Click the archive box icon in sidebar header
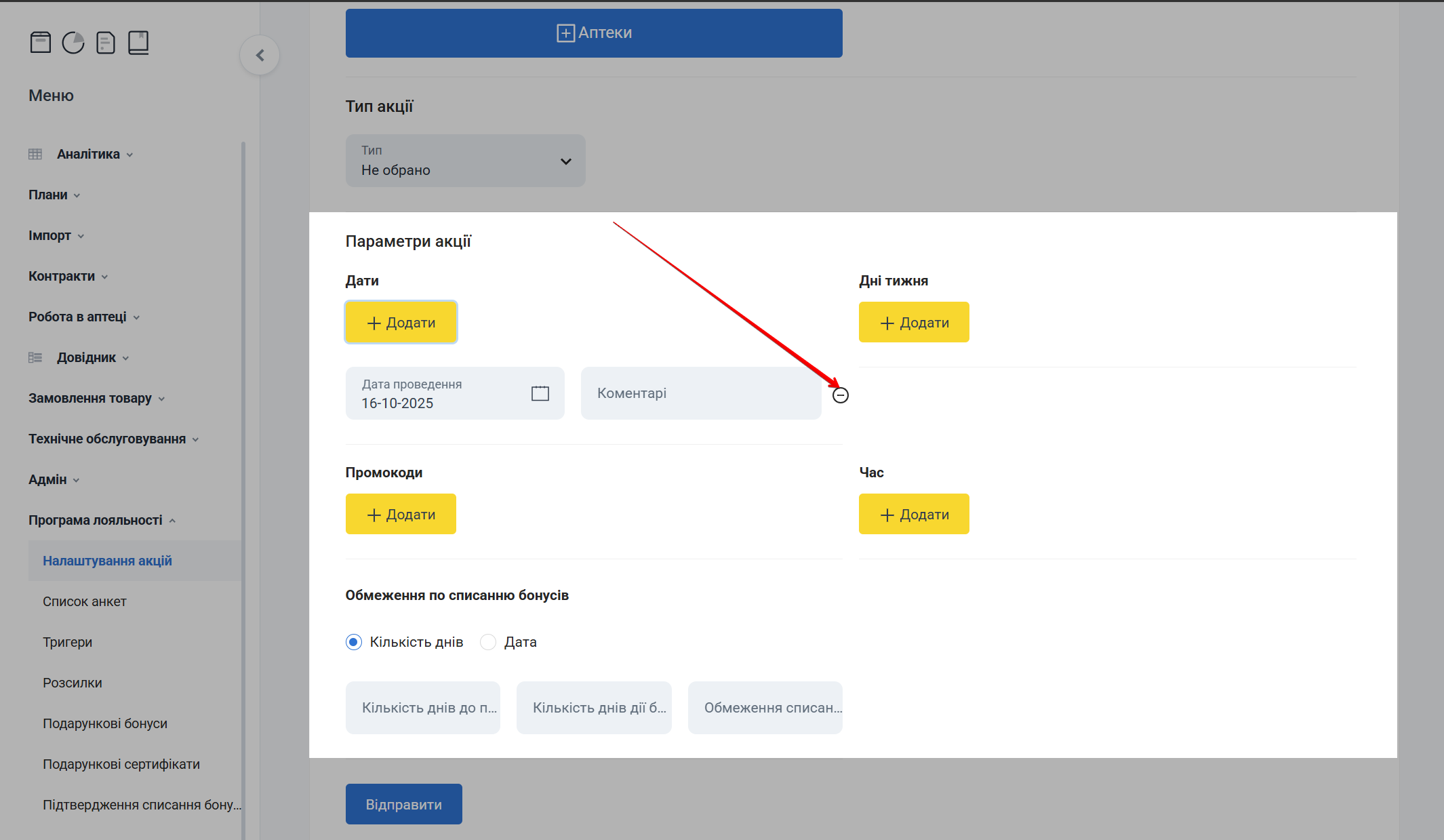 (x=41, y=43)
